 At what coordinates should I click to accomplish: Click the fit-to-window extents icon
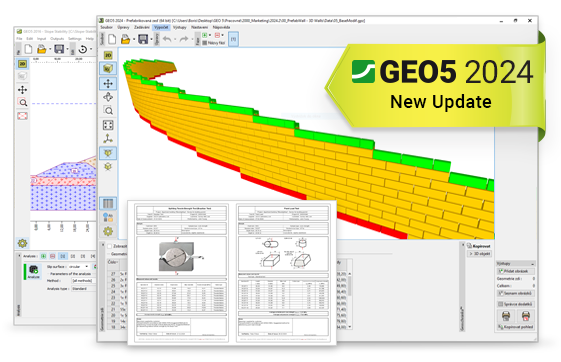(108, 125)
